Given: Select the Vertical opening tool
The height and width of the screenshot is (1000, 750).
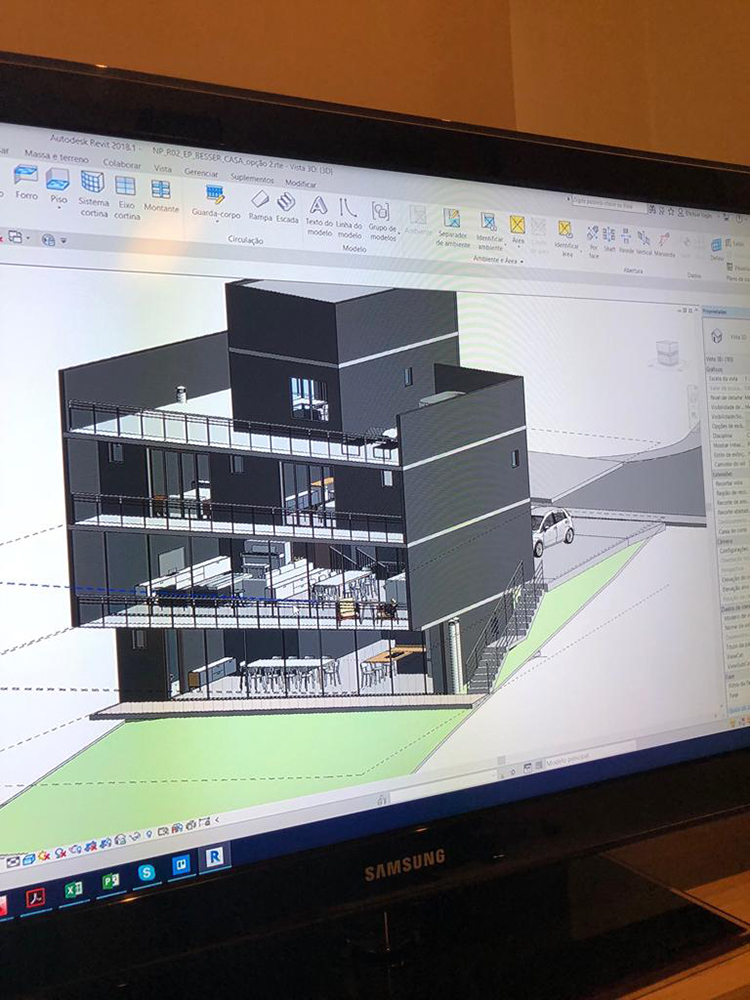Looking at the screenshot, I should click(x=643, y=242).
